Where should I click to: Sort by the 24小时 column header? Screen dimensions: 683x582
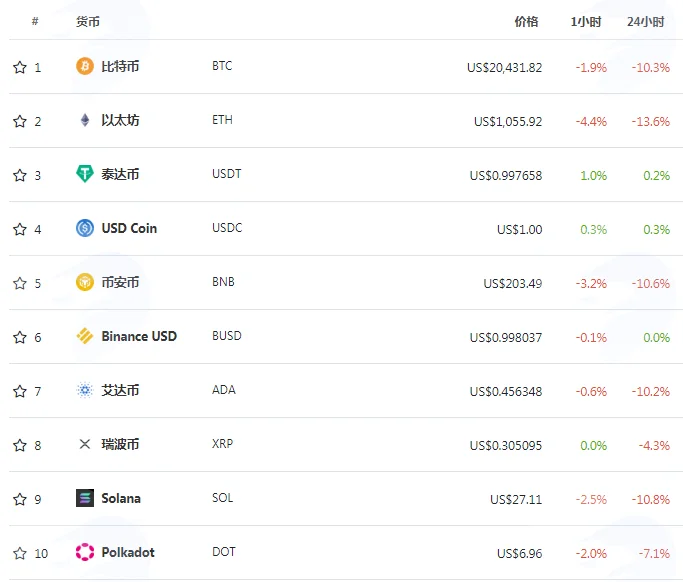646,21
